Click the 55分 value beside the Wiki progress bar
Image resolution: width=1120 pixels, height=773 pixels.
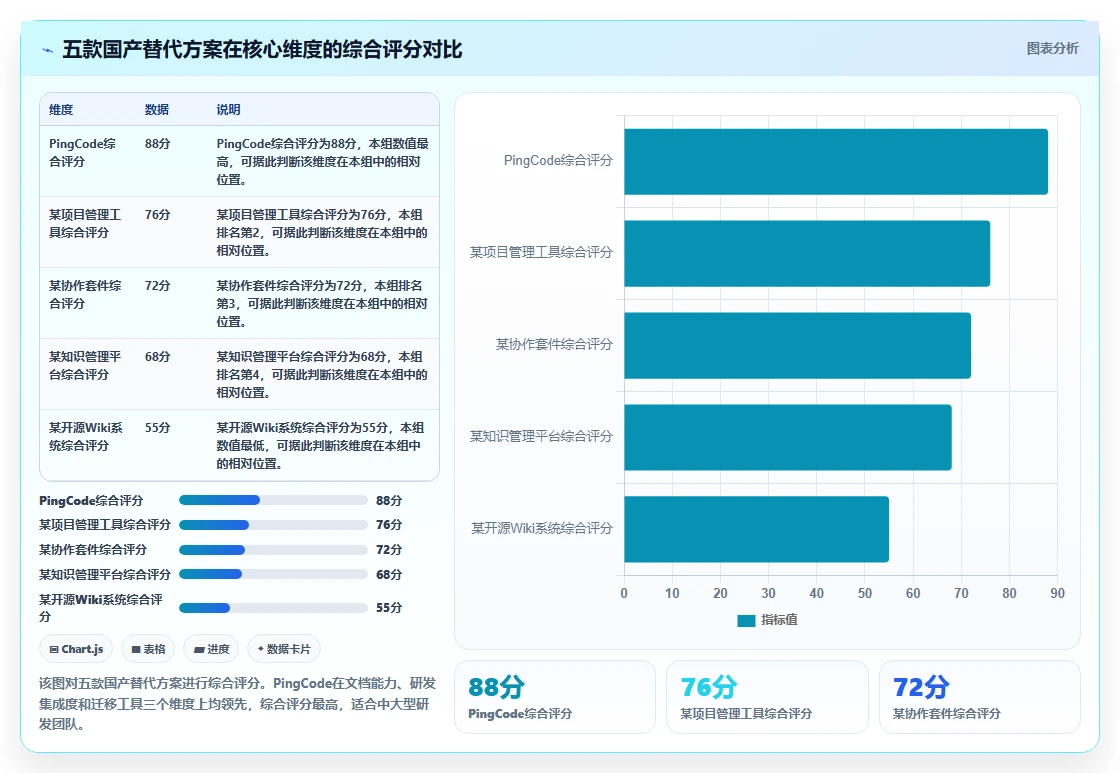coord(389,607)
